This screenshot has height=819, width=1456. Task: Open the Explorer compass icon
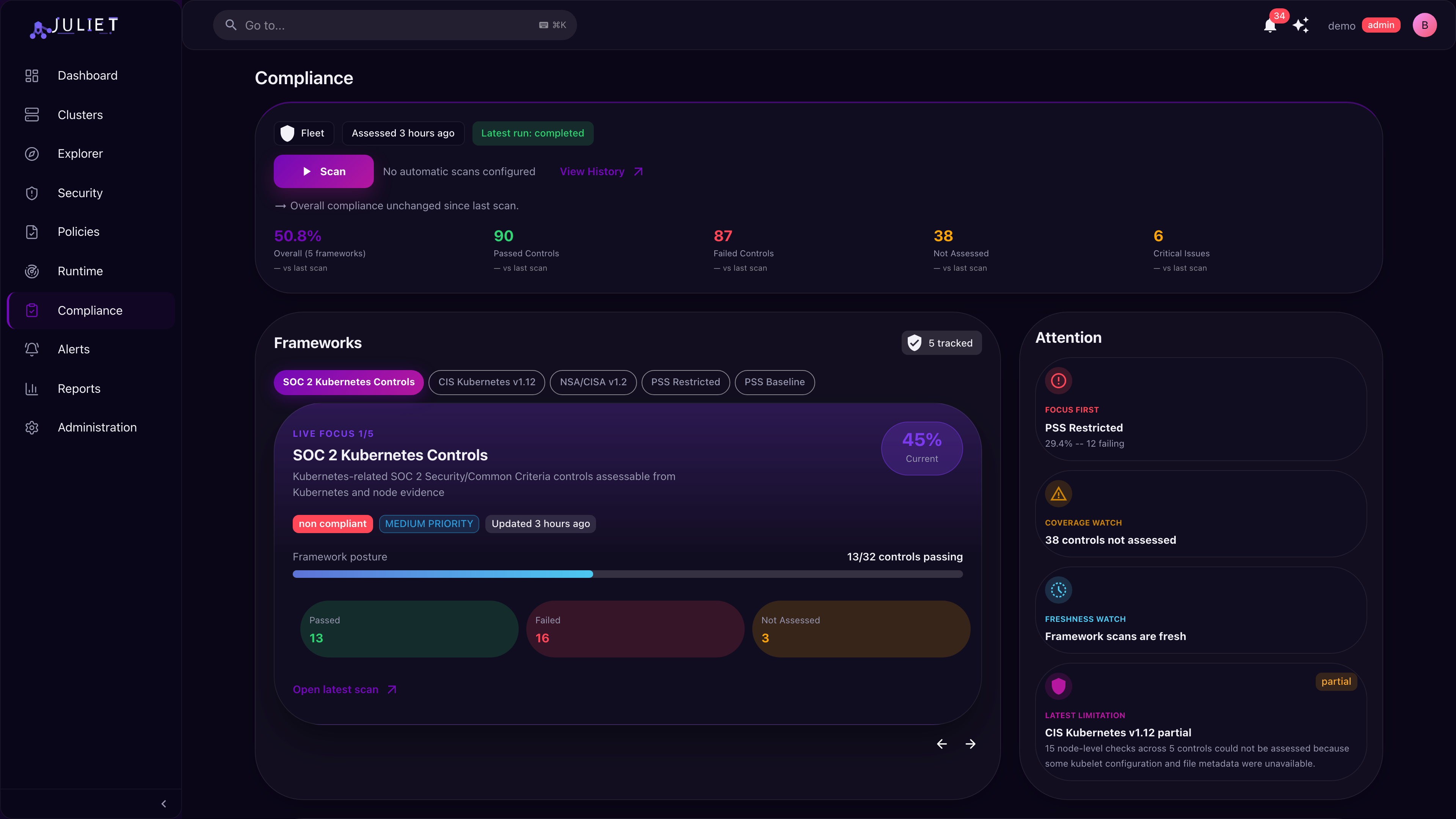click(x=31, y=153)
